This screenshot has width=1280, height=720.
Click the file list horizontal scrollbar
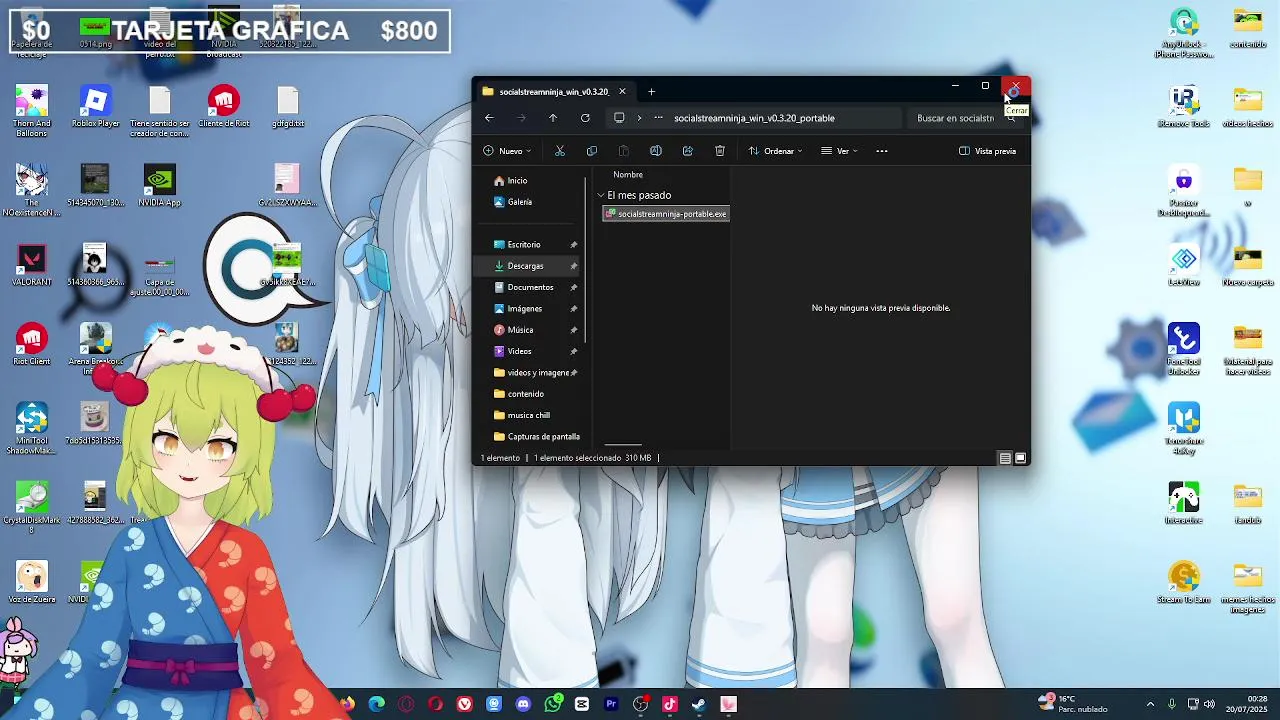coord(623,445)
